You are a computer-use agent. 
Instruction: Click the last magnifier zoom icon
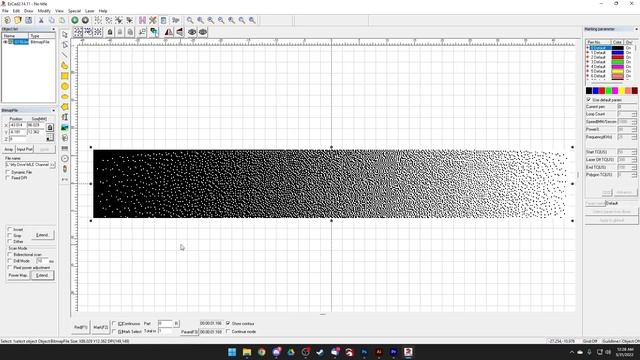pyautogui.click(x=253, y=20)
